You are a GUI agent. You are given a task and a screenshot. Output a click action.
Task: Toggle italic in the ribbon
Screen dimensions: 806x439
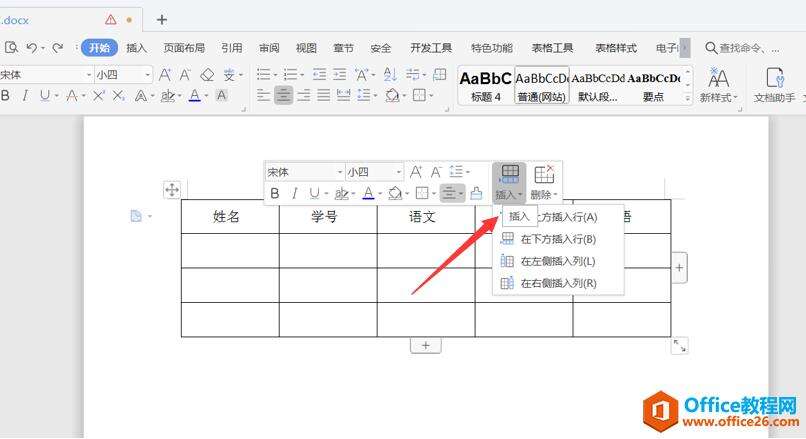[x=25, y=96]
